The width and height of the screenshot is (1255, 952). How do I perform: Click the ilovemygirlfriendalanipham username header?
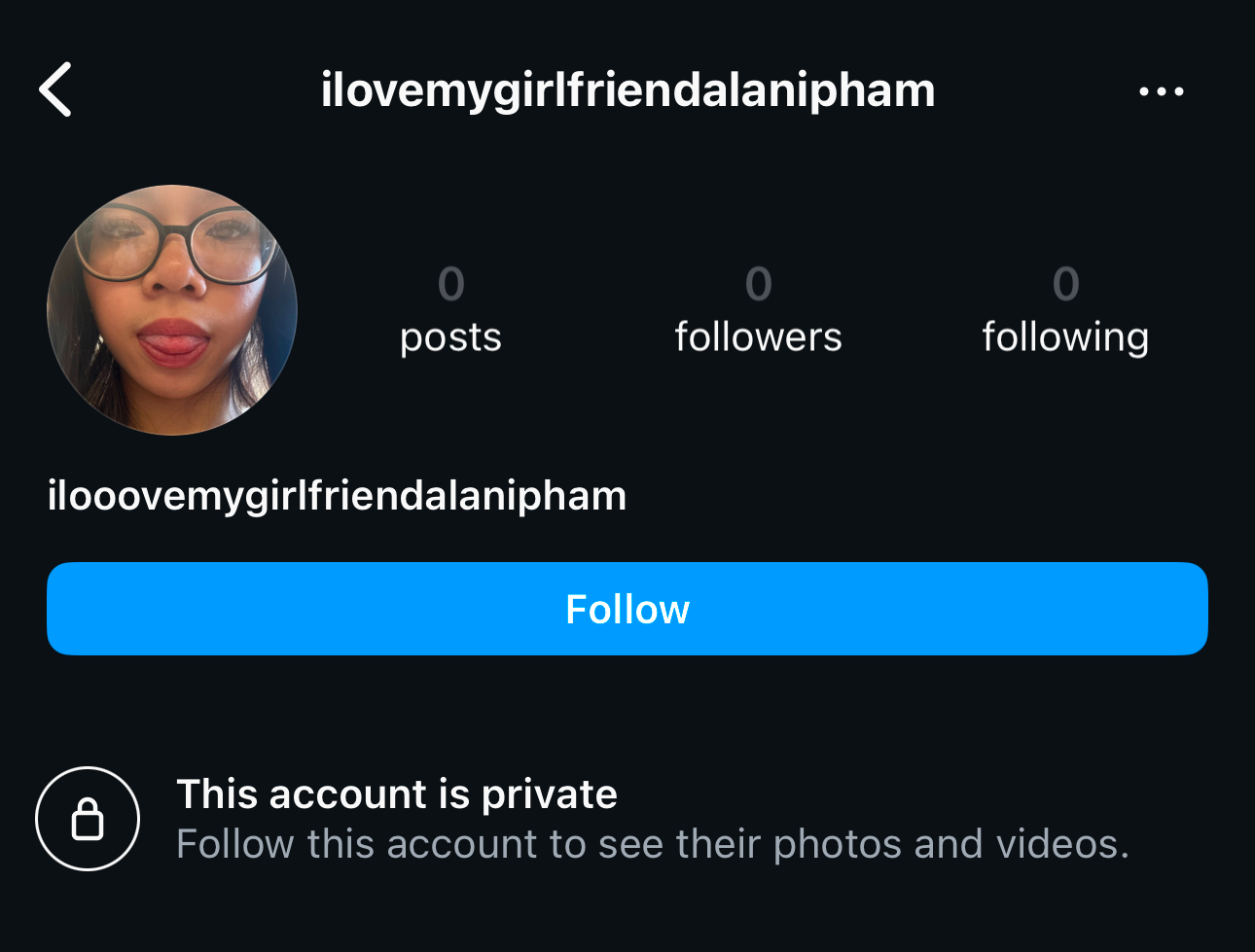coord(627,90)
